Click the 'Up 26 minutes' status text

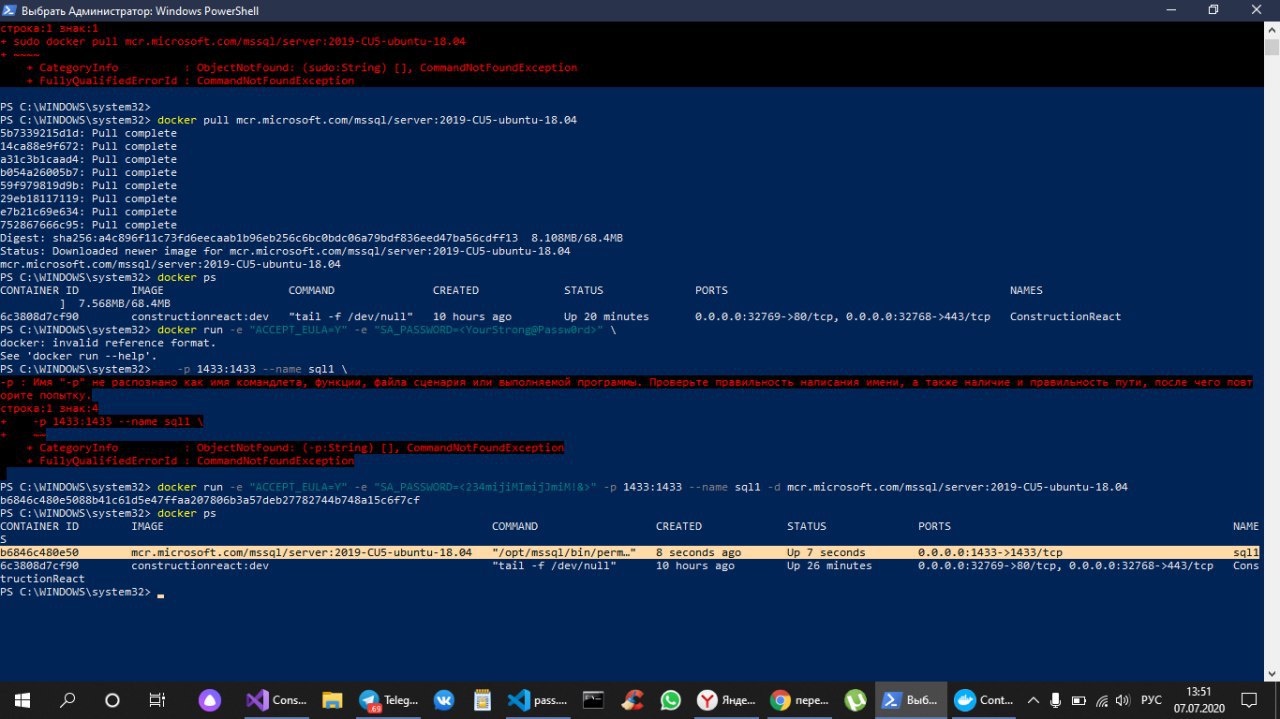click(829, 565)
